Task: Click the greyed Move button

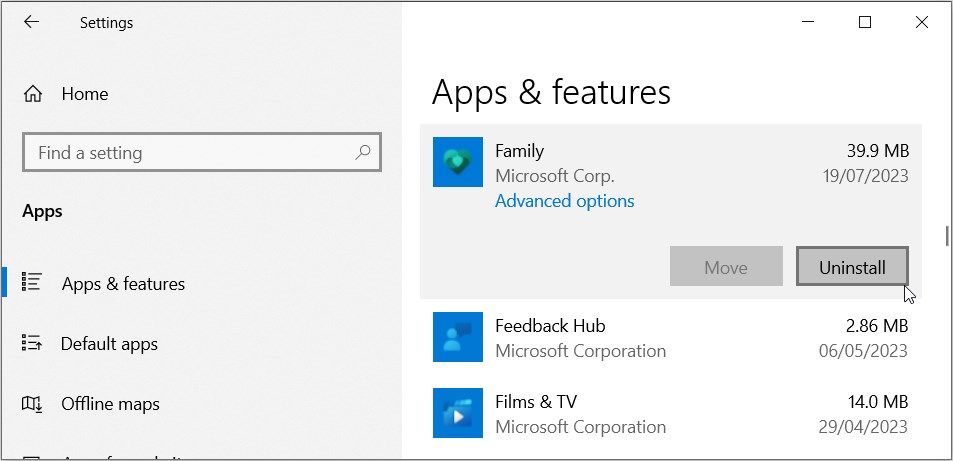Action: tap(726, 267)
